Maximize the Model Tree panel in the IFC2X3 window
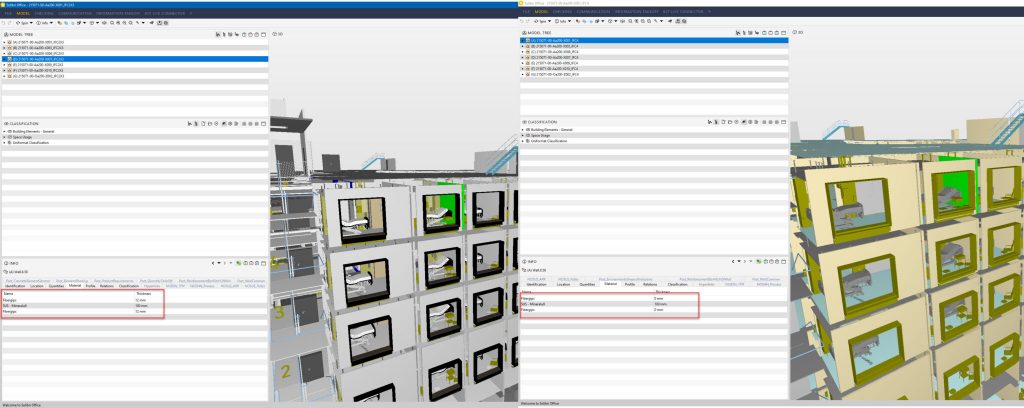 (x=264, y=36)
